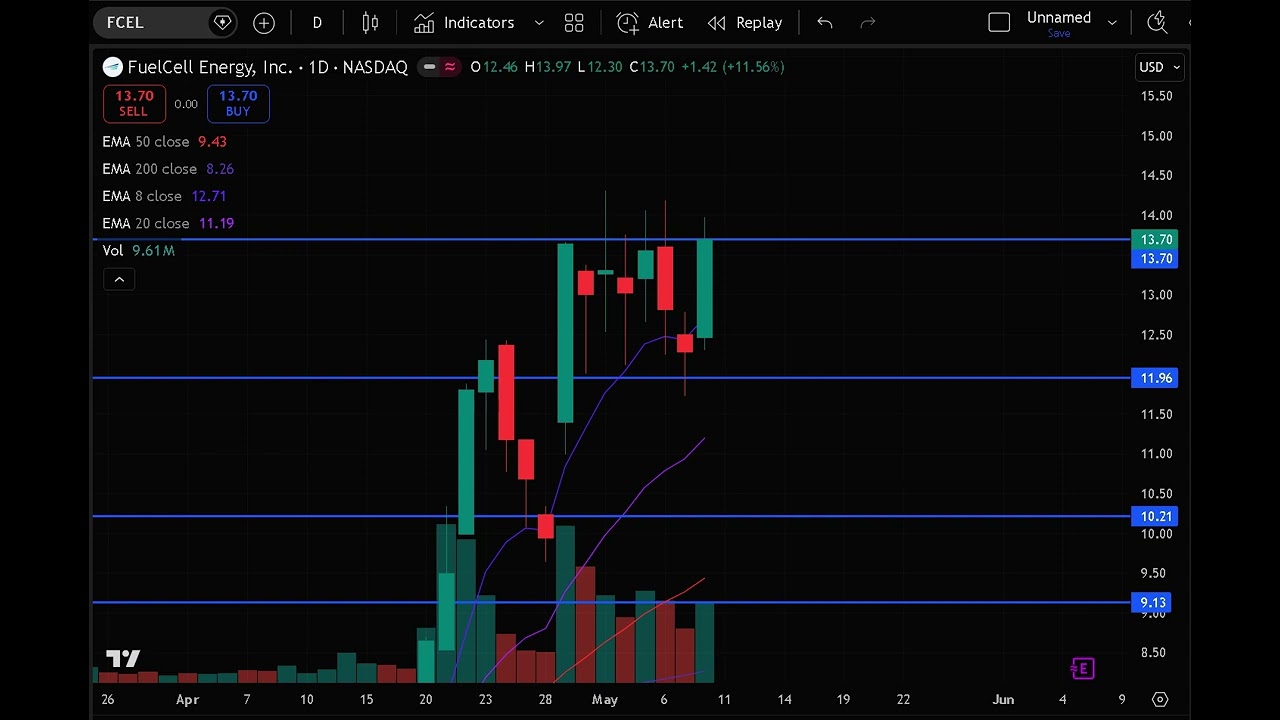
Task: Select the layout setup square icon
Action: [999, 22]
